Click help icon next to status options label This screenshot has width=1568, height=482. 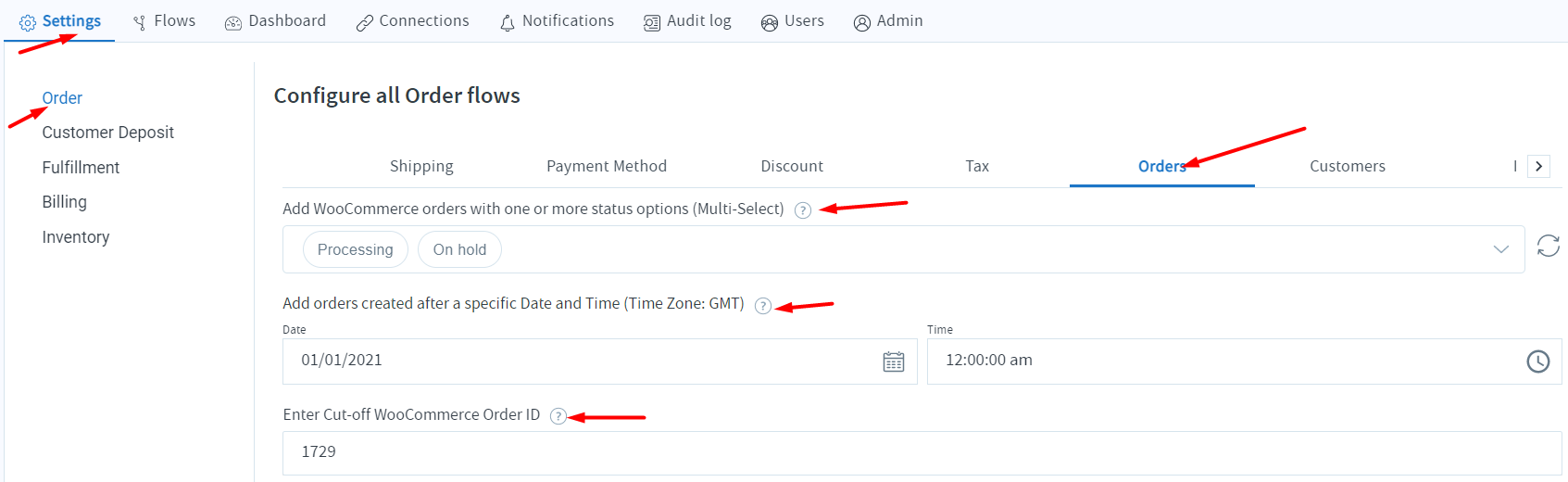coord(803,210)
